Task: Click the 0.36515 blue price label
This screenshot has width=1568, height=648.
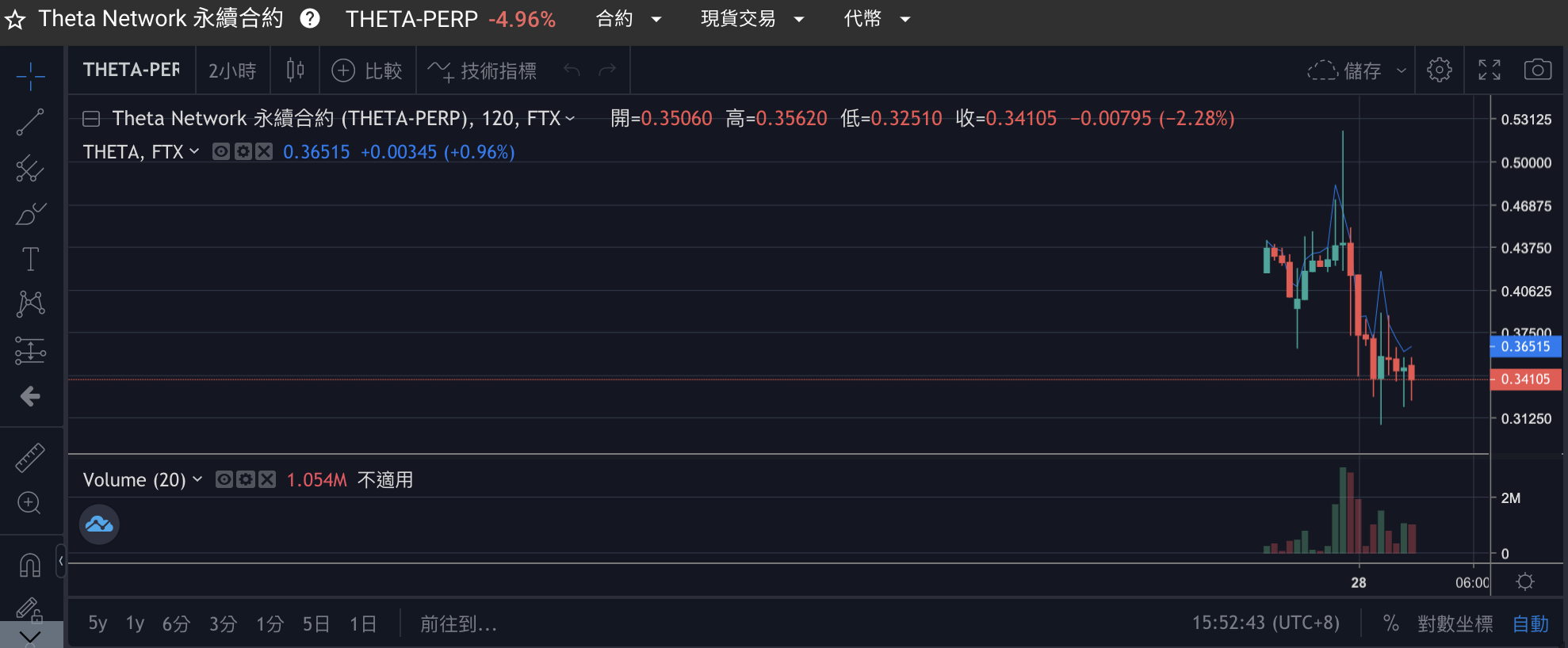Action: [x=1526, y=346]
